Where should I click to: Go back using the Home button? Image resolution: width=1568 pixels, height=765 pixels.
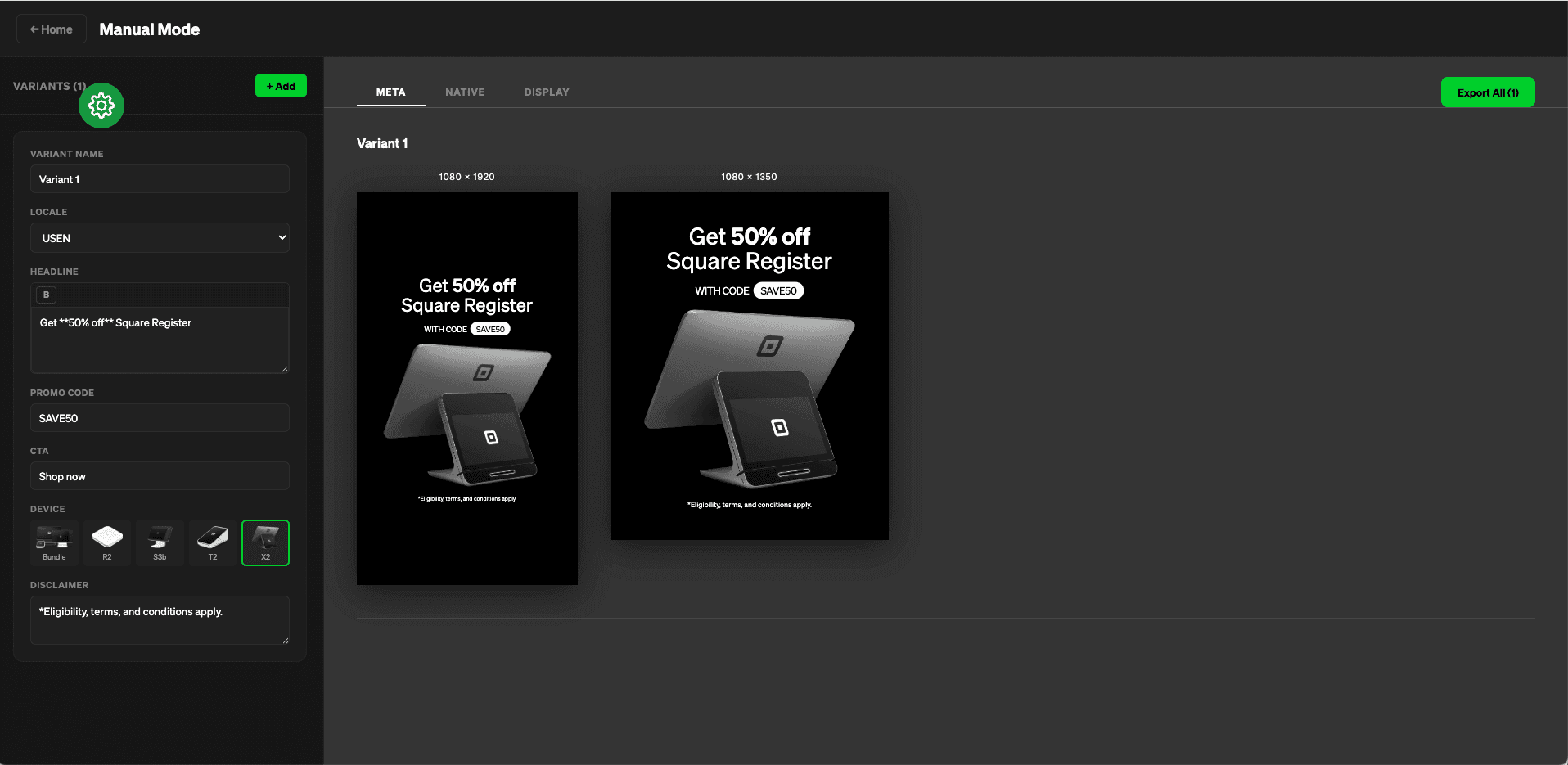52,29
